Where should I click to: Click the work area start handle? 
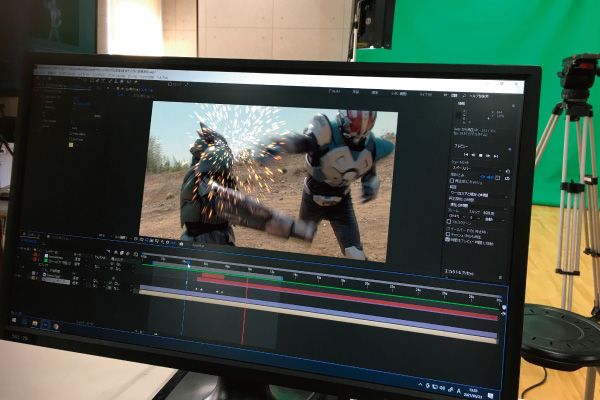pyautogui.click(x=153, y=263)
